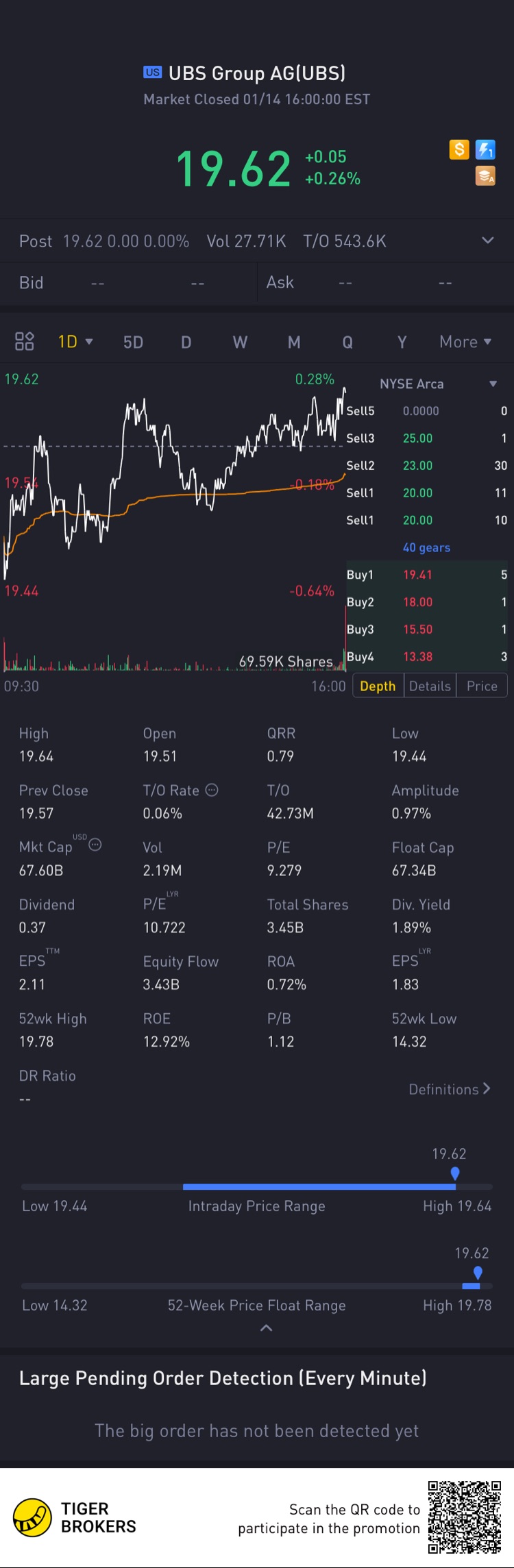Viewport: 514px width, 1568px height.
Task: Tap the blue lightning bolt icon
Action: pyautogui.click(x=485, y=149)
